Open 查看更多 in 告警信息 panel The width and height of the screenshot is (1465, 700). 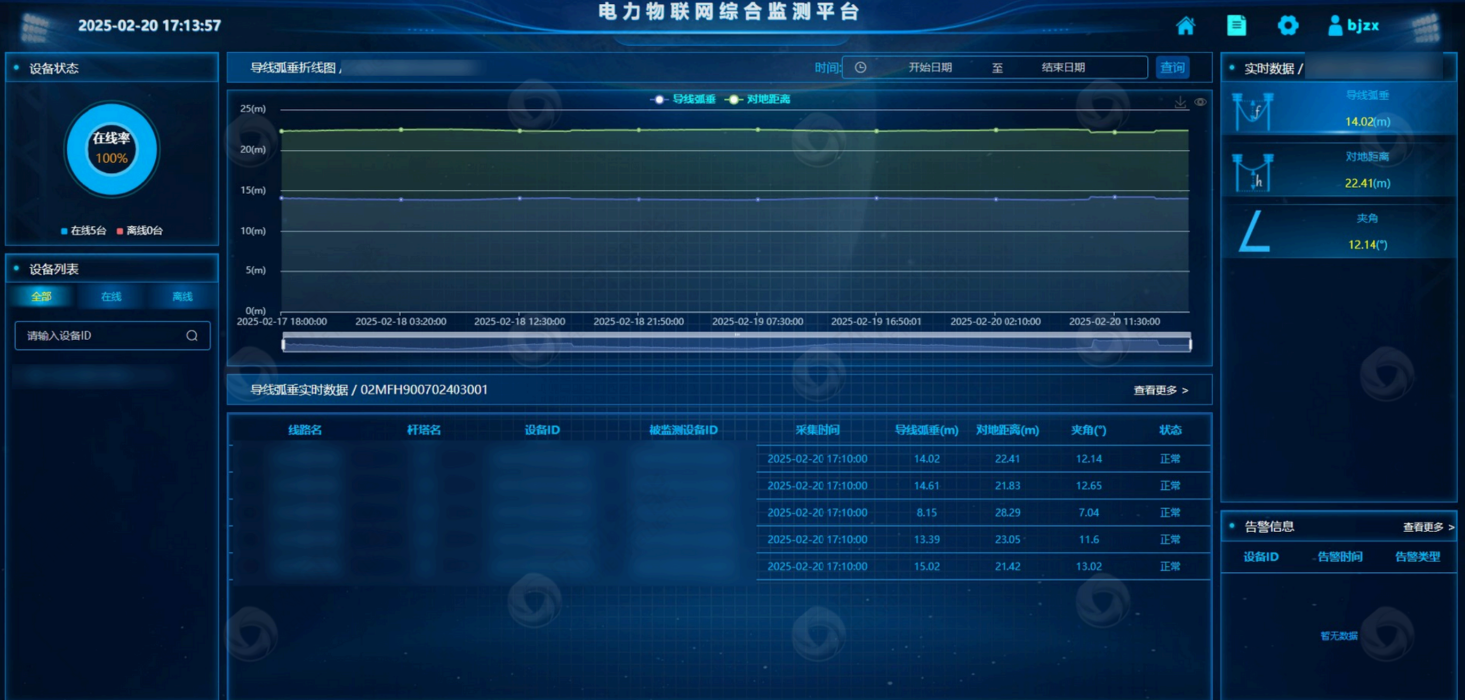tap(1428, 527)
